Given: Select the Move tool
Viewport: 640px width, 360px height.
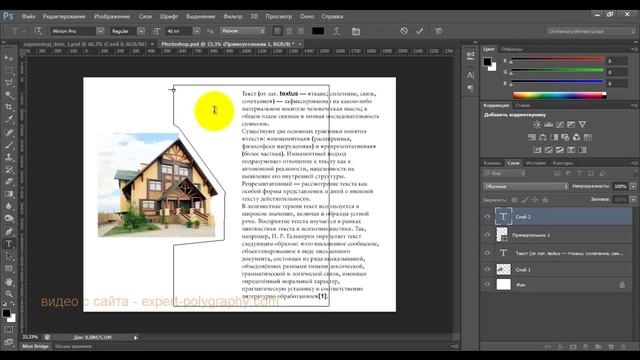Looking at the screenshot, I should 9,58.
